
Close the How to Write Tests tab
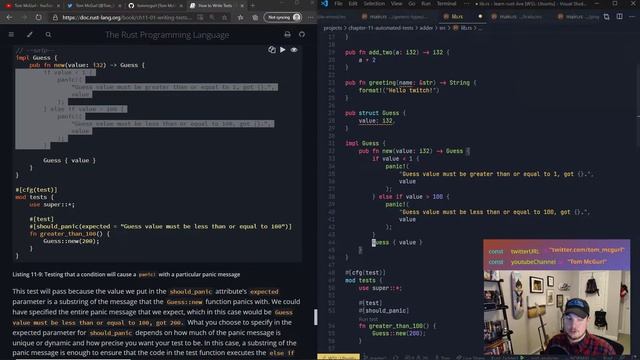click(x=242, y=6)
